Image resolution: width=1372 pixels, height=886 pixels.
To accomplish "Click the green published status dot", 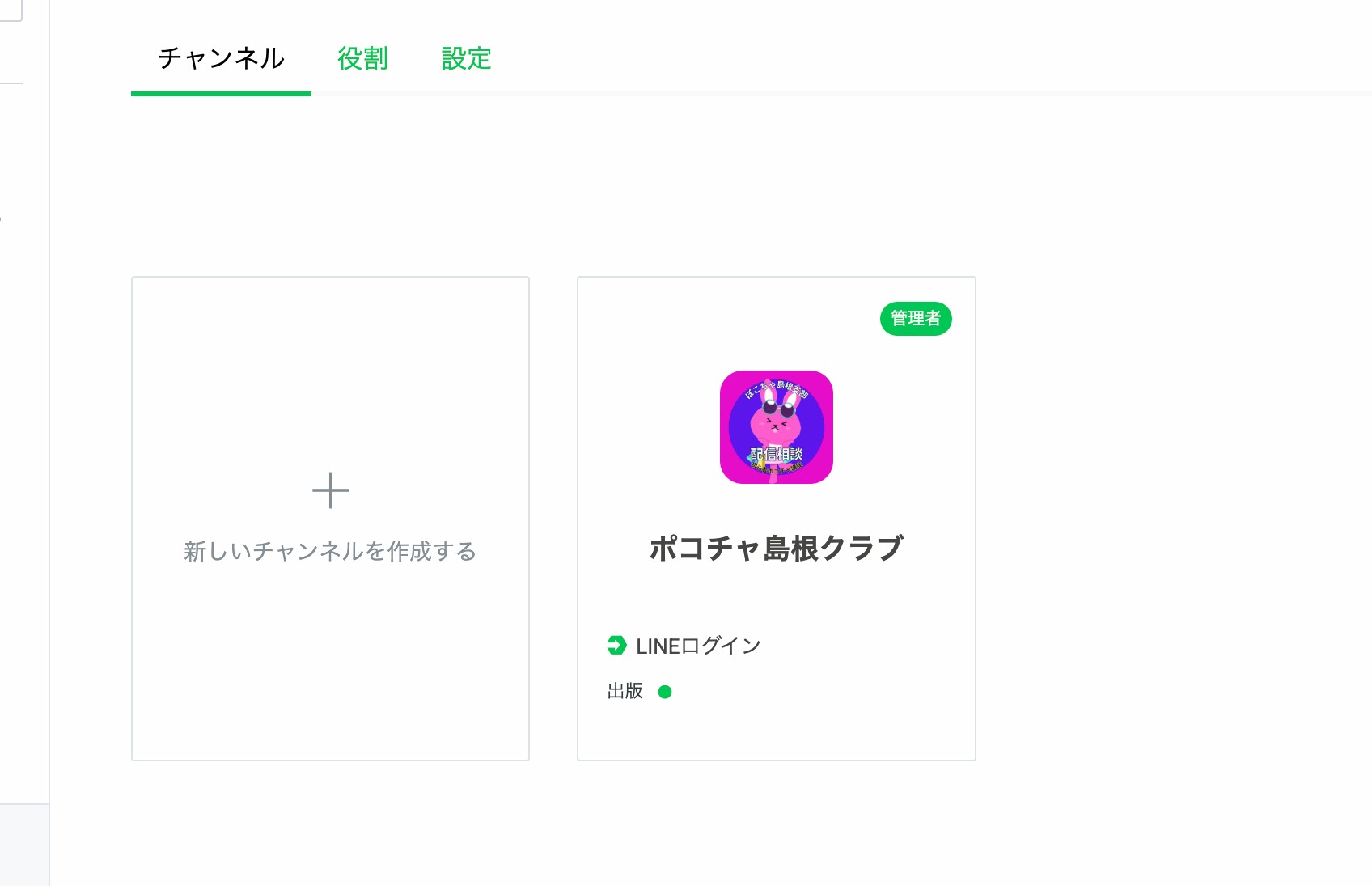I will point(665,692).
